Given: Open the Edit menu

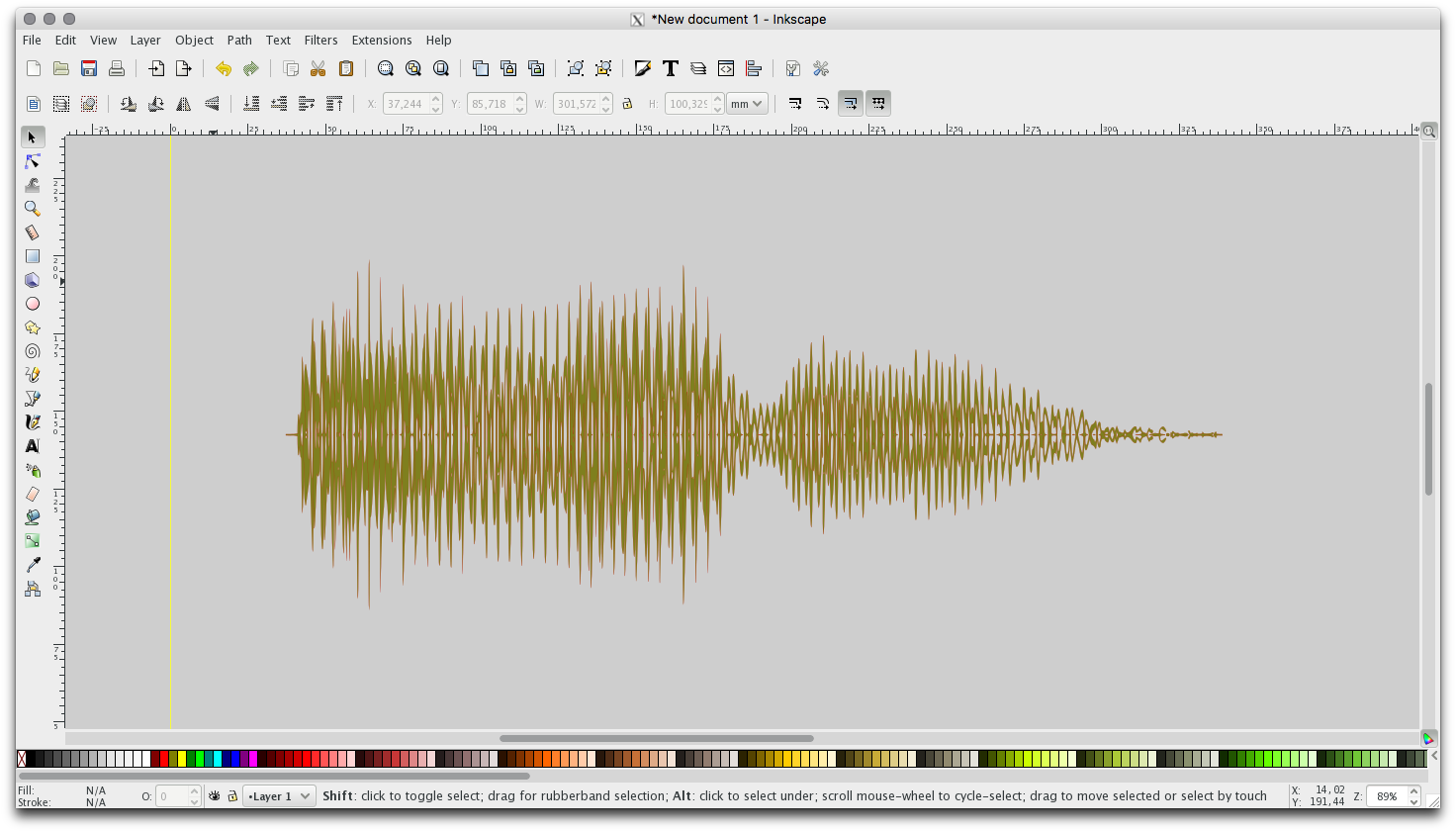Looking at the screenshot, I should [65, 41].
